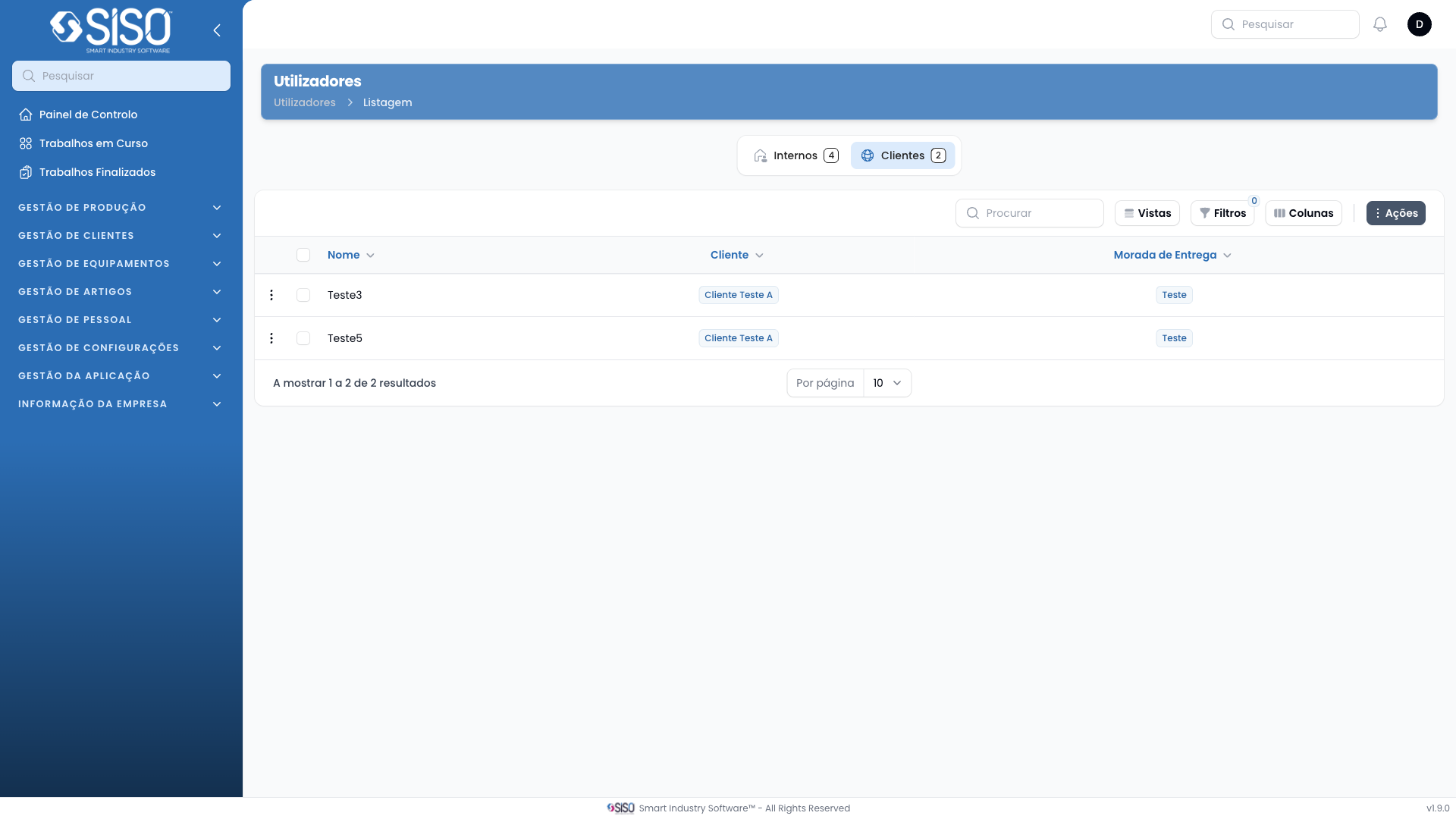The width and height of the screenshot is (1456, 819).
Task: Open the Filtros panel
Action: [1222, 213]
